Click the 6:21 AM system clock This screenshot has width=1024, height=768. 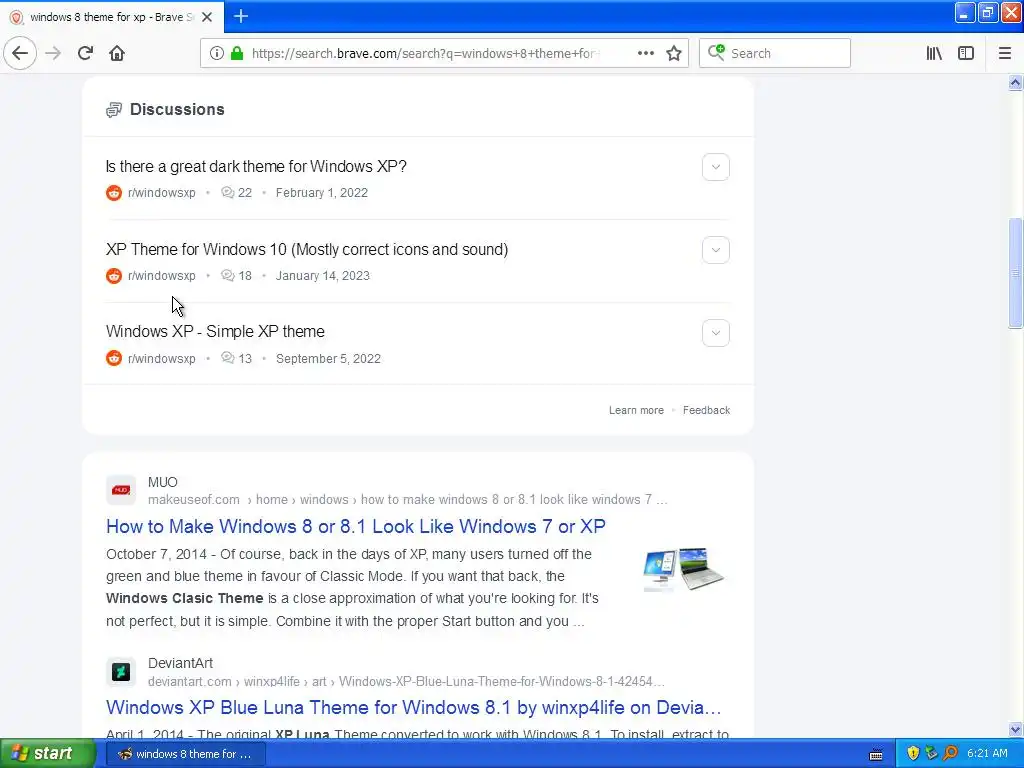click(x=987, y=754)
